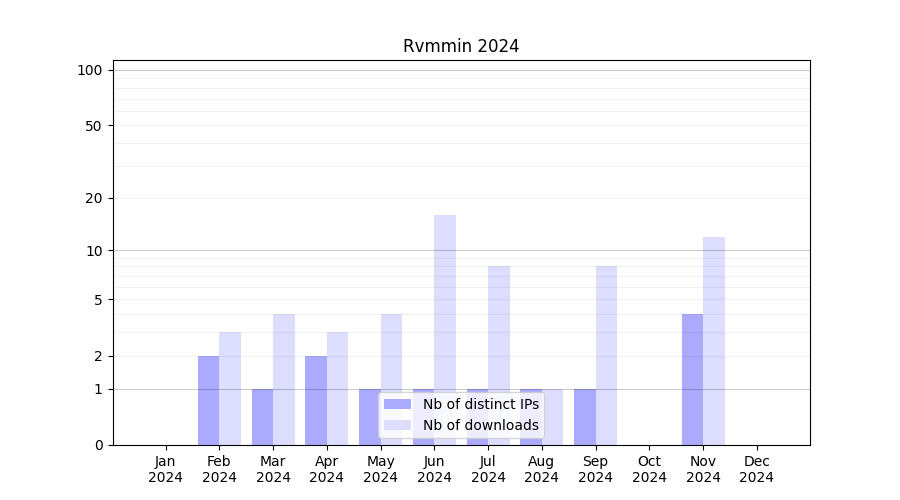Select the September distinct IPs bar
The height and width of the screenshot is (500, 900).
pyautogui.click(x=585, y=417)
